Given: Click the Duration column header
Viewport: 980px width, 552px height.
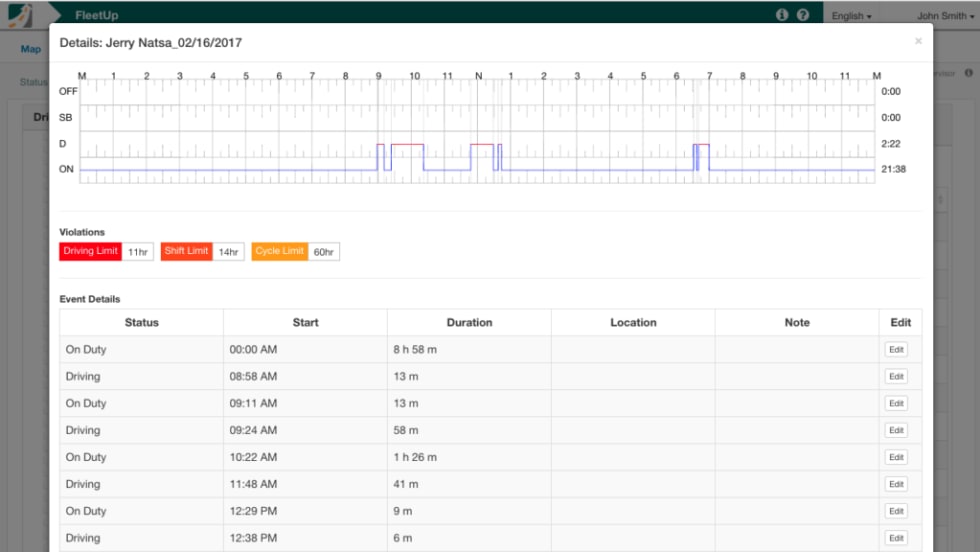Looking at the screenshot, I should [469, 323].
